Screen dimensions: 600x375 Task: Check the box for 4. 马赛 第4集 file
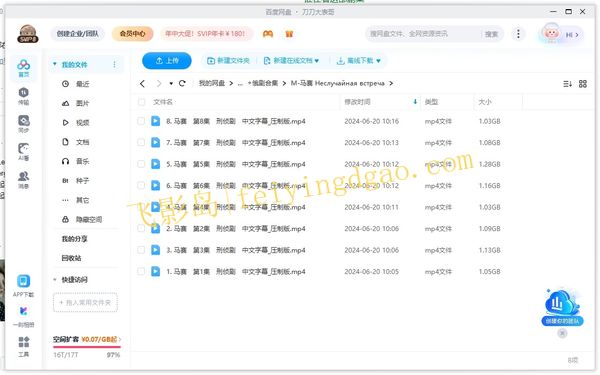coord(141,207)
